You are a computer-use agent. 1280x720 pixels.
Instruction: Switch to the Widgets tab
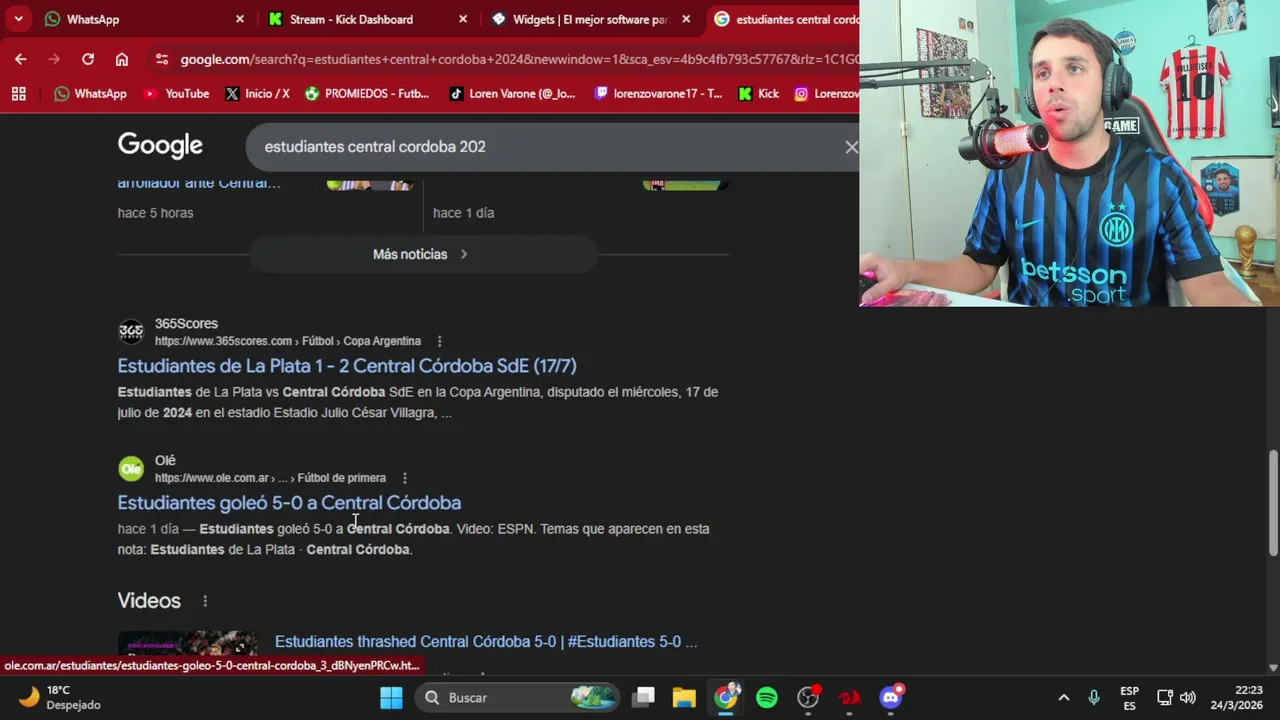[x=588, y=19]
